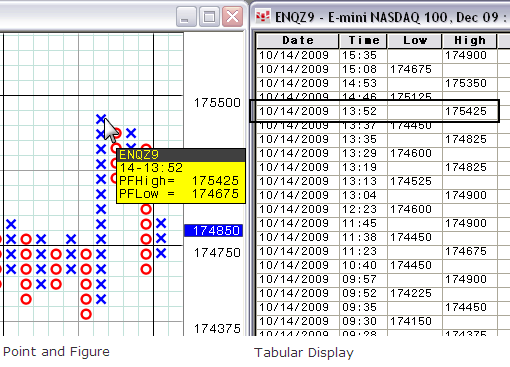Minimize the Point and Figure chart window

click(x=187, y=17)
